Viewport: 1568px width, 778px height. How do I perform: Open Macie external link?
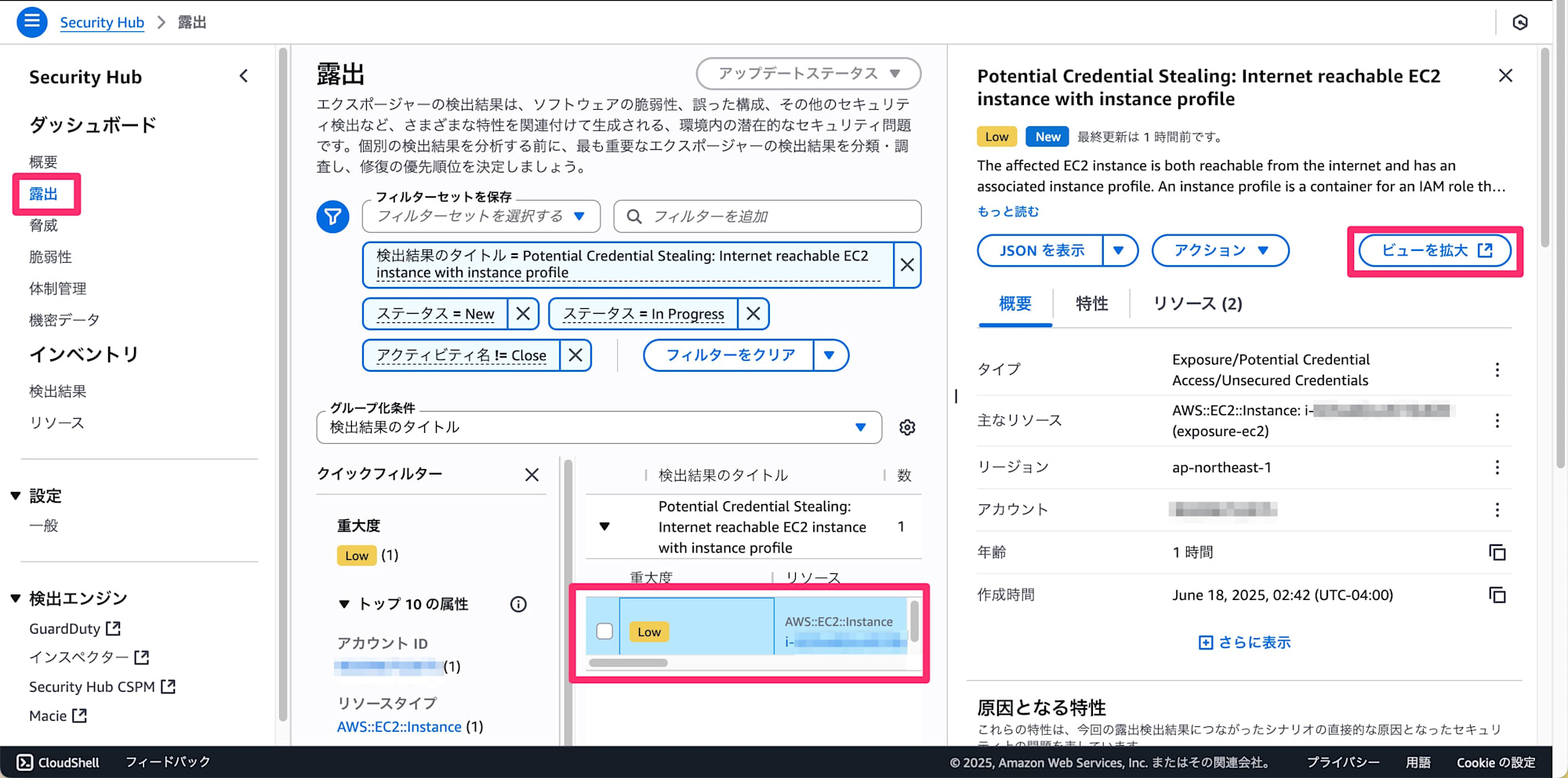(x=58, y=715)
